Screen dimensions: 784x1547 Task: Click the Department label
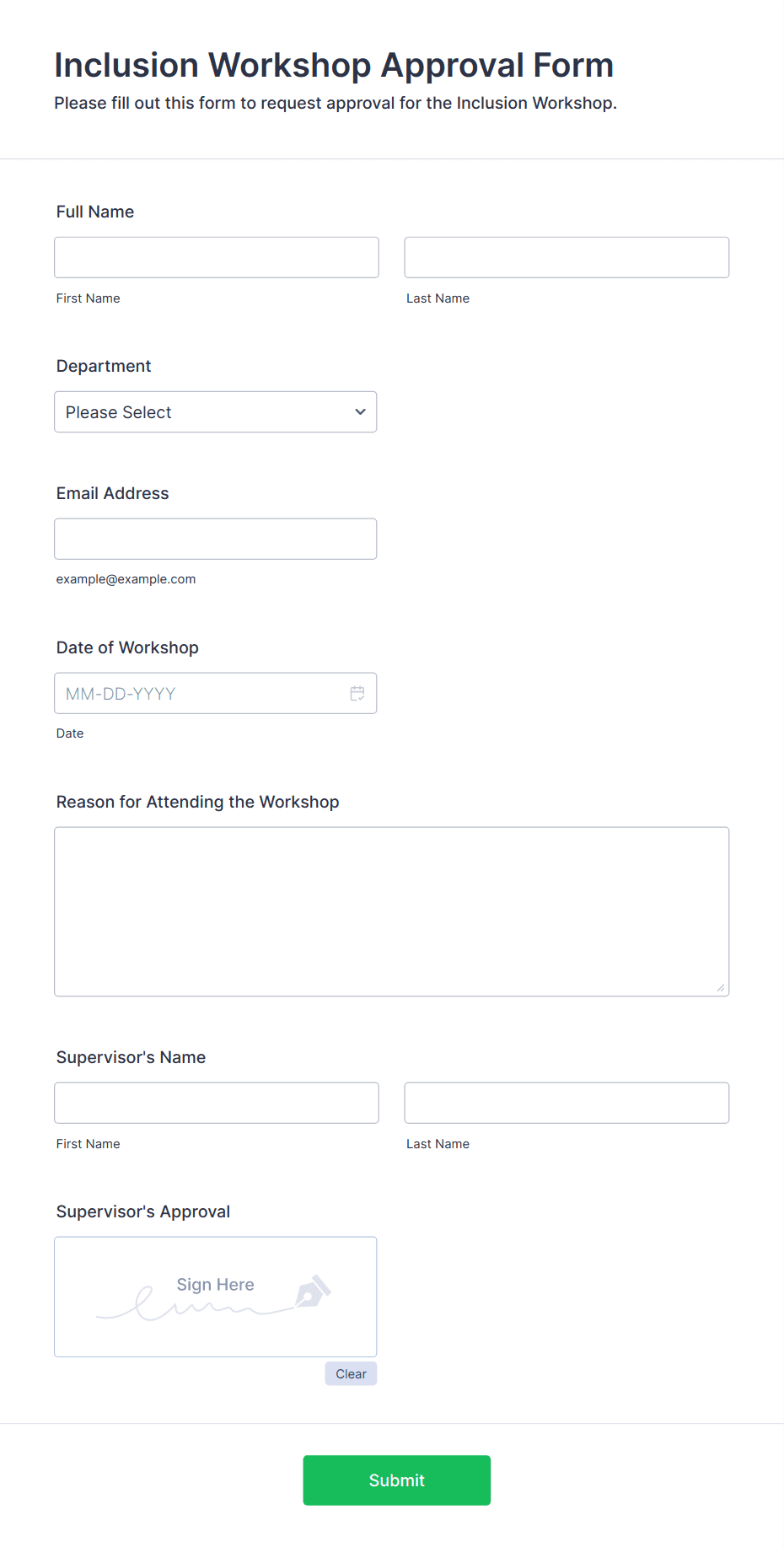click(104, 366)
